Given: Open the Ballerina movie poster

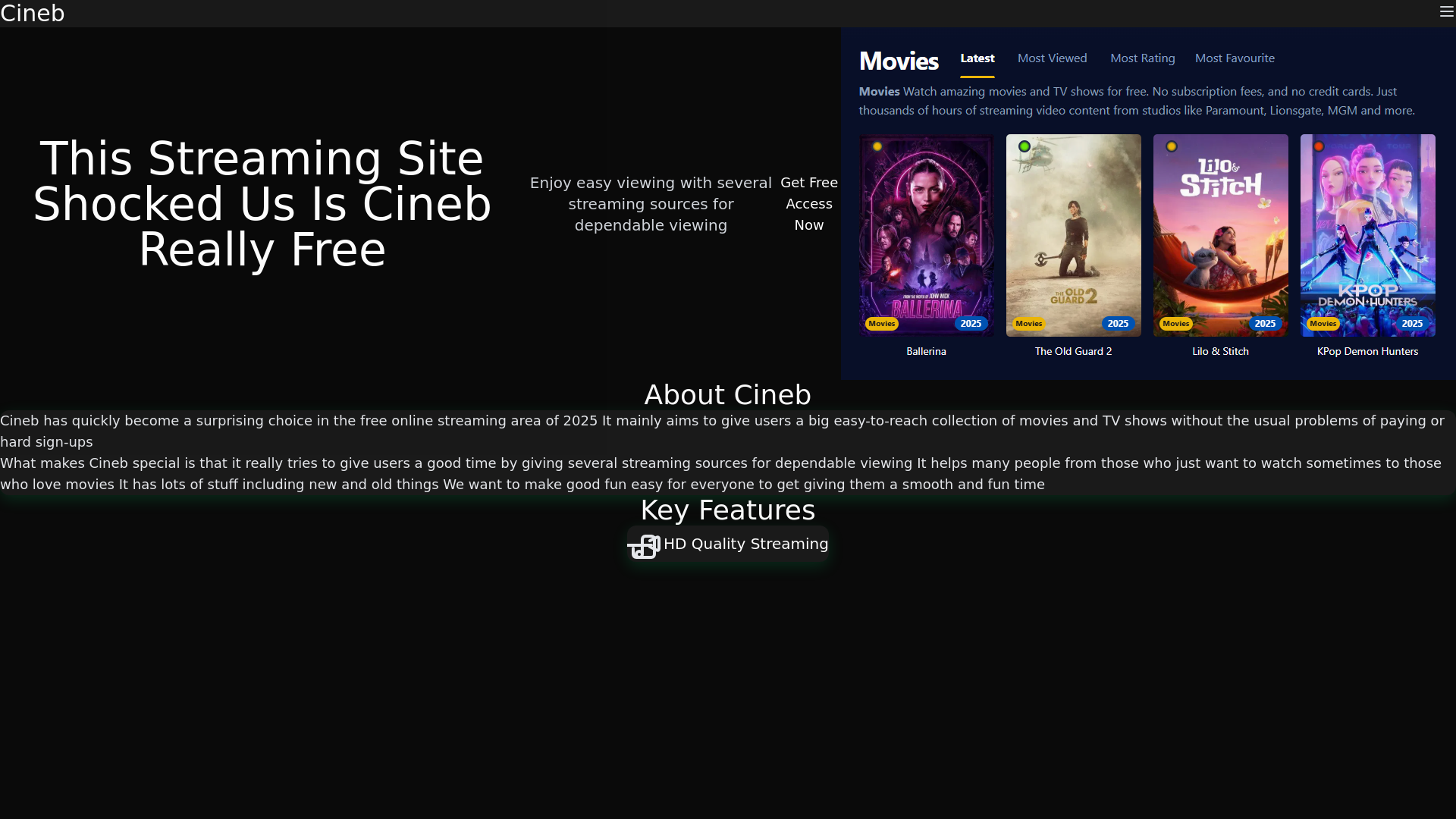Looking at the screenshot, I should [926, 235].
